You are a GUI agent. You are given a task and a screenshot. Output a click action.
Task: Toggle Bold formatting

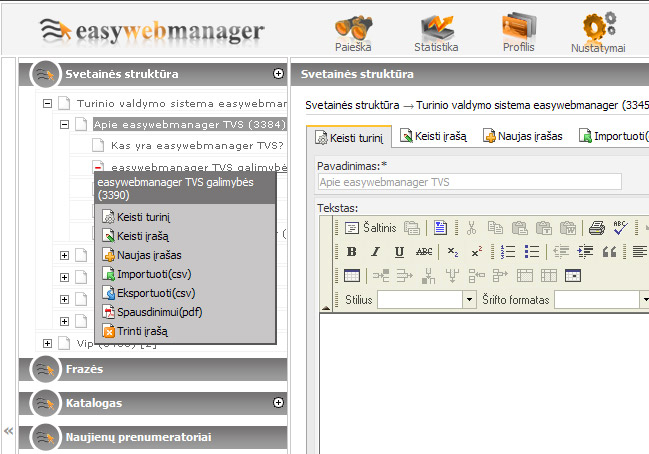(351, 252)
